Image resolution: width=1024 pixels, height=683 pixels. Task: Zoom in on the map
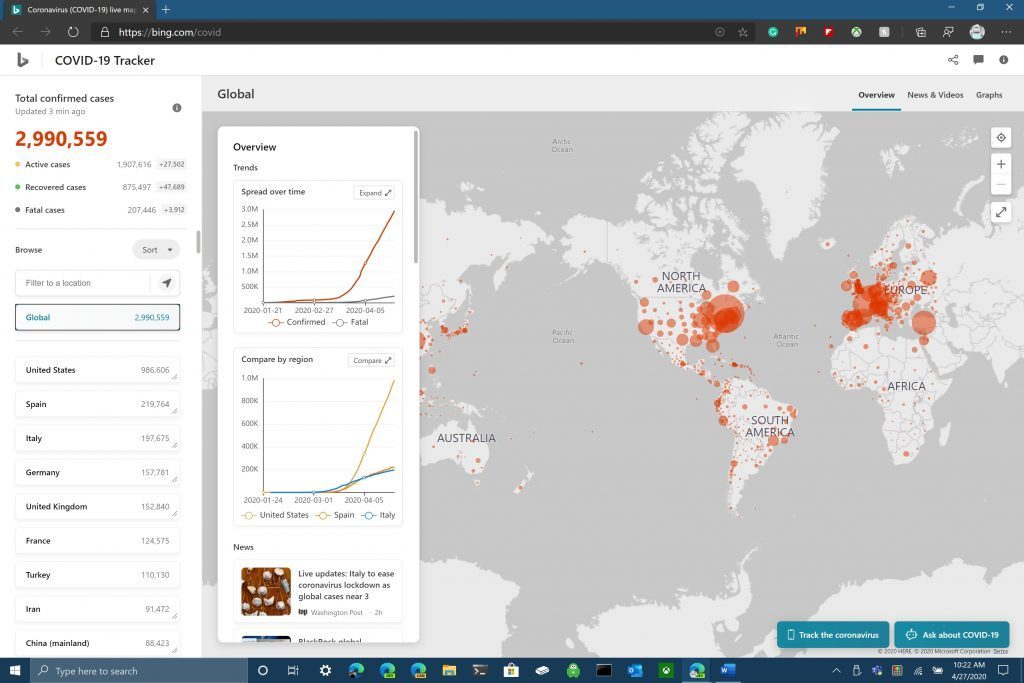click(x=1000, y=164)
